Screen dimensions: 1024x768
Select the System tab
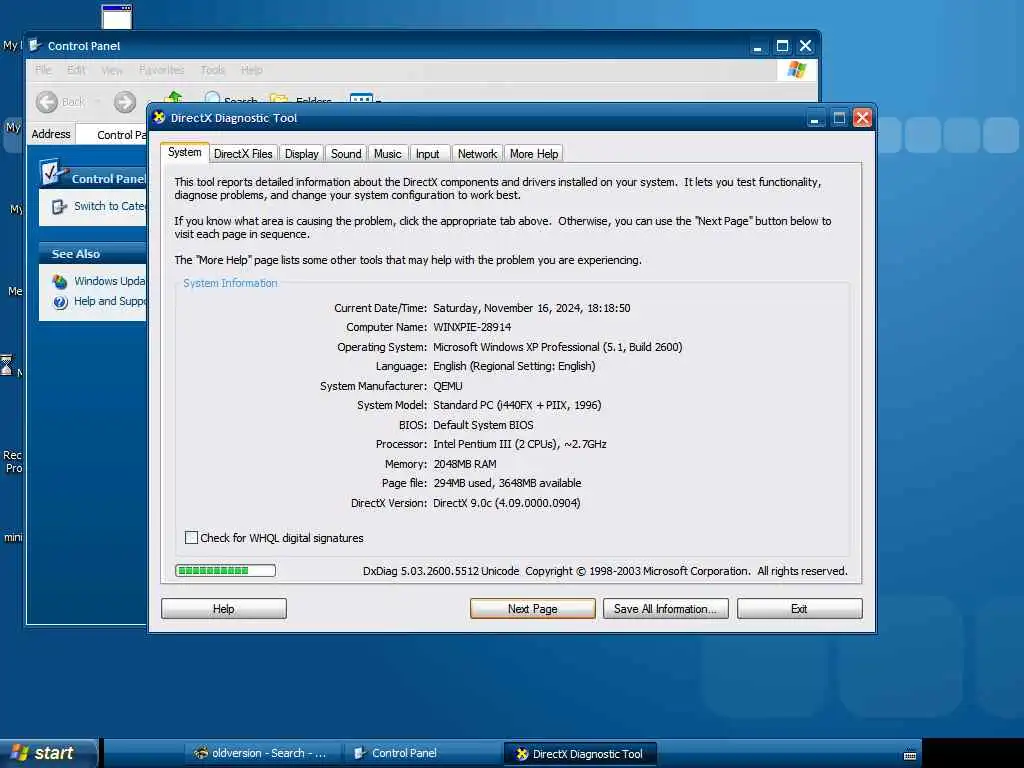point(185,152)
